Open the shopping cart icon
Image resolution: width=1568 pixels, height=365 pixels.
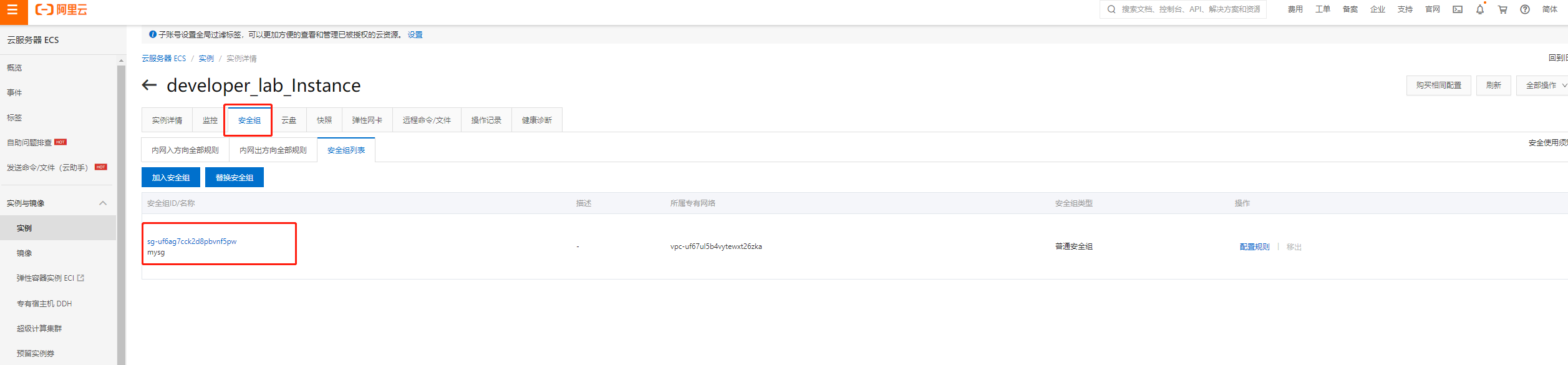tap(1502, 9)
